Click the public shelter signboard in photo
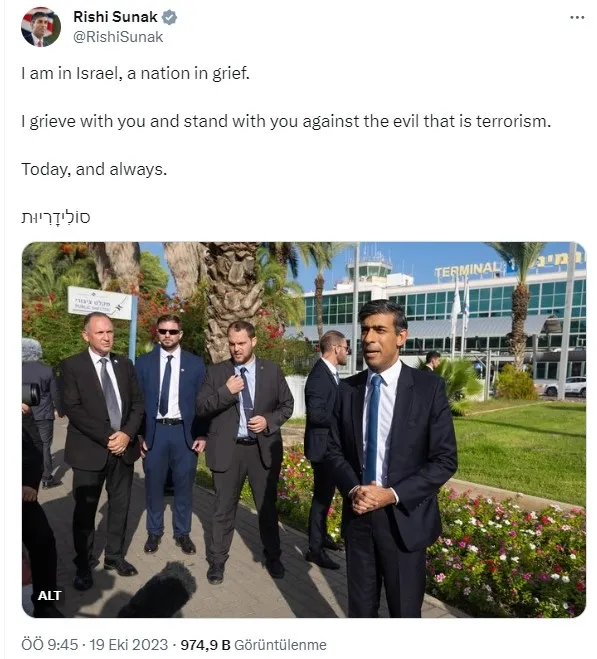 (x=100, y=303)
